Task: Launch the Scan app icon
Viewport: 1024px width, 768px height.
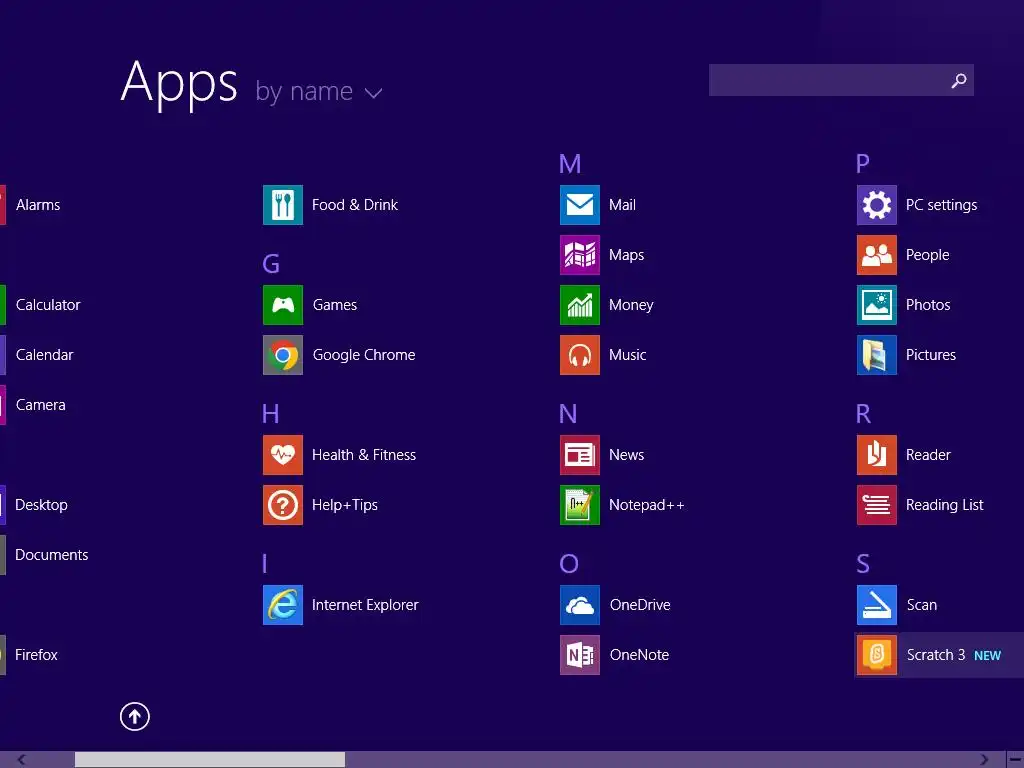Action: 877,605
